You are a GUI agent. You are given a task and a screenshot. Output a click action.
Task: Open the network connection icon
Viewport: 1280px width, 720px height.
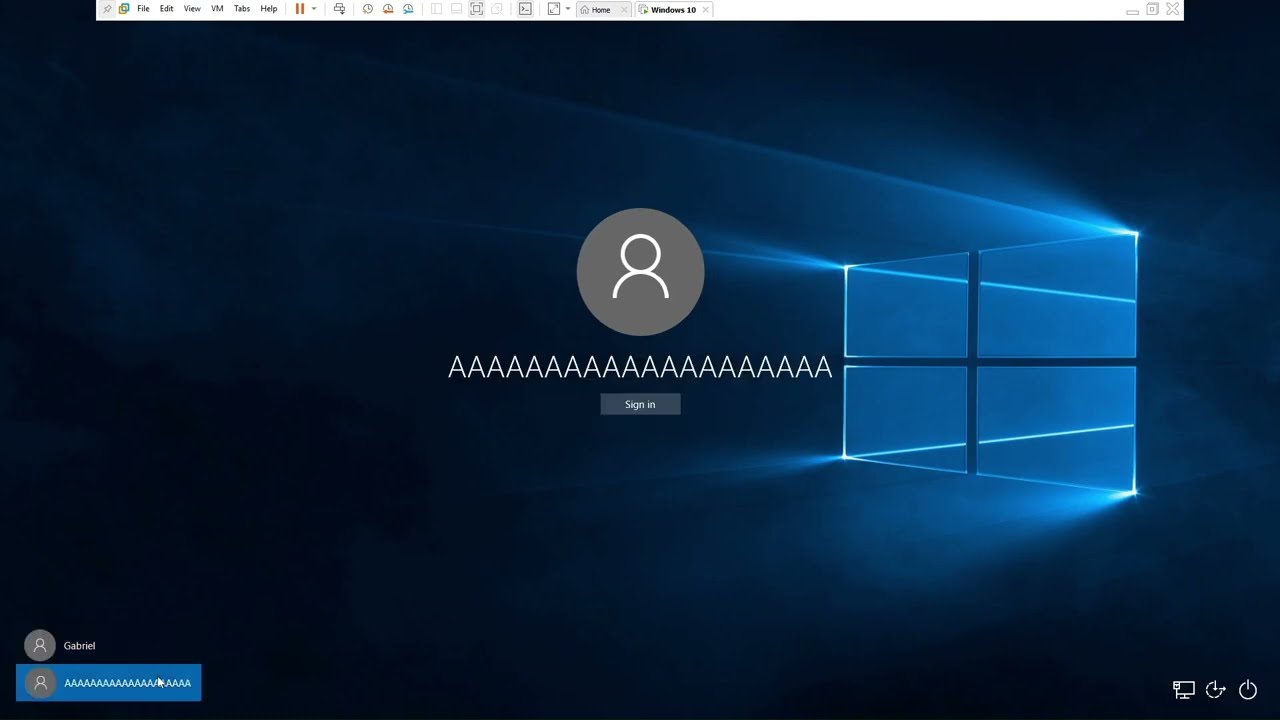[x=1184, y=690]
